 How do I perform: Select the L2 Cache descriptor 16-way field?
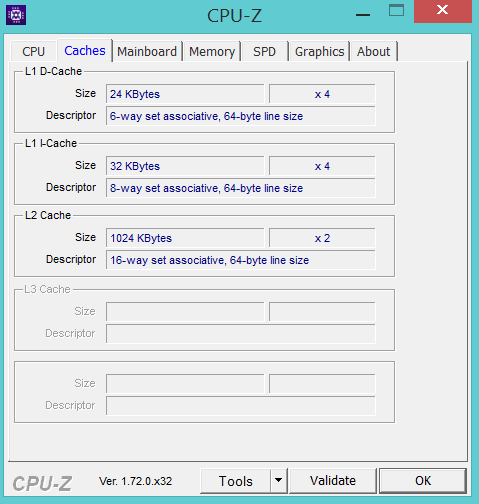point(241,260)
